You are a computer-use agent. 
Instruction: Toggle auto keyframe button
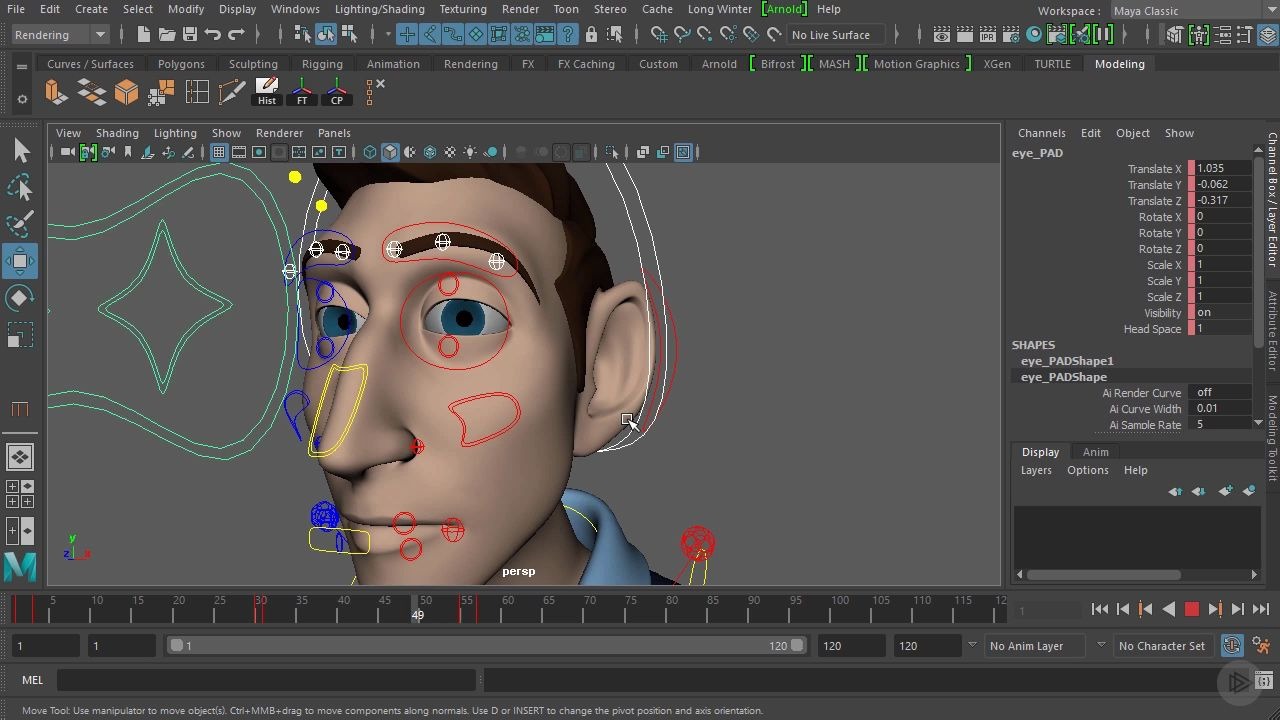click(x=1232, y=646)
